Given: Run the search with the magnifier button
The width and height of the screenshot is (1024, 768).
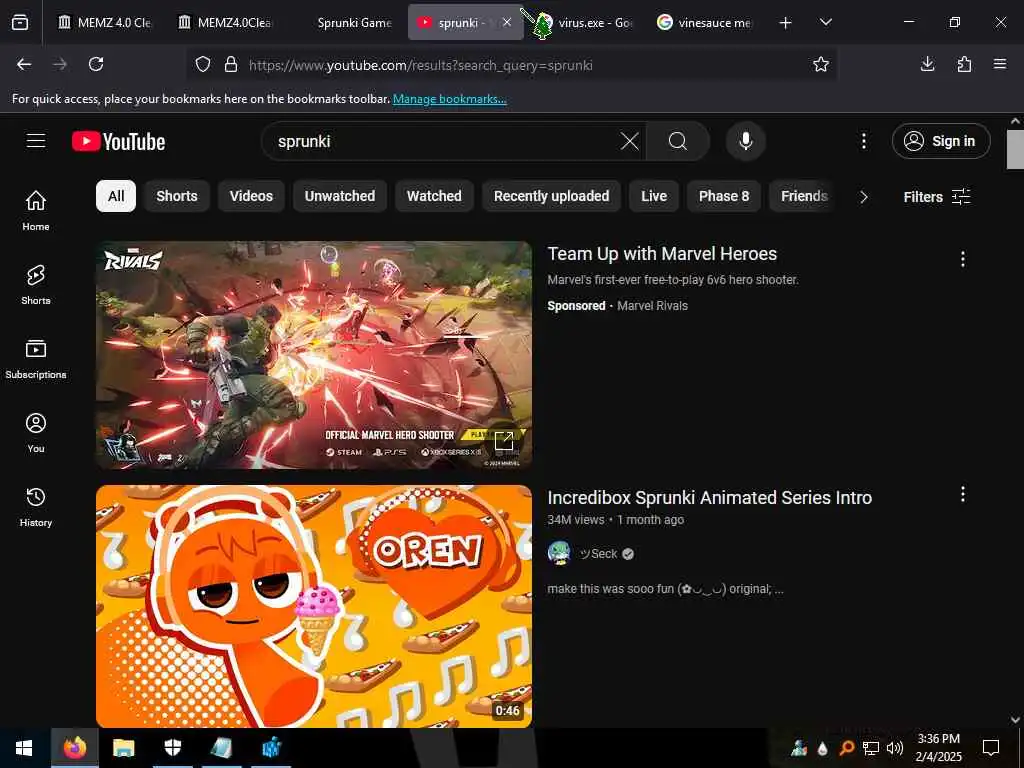Looking at the screenshot, I should point(678,141).
